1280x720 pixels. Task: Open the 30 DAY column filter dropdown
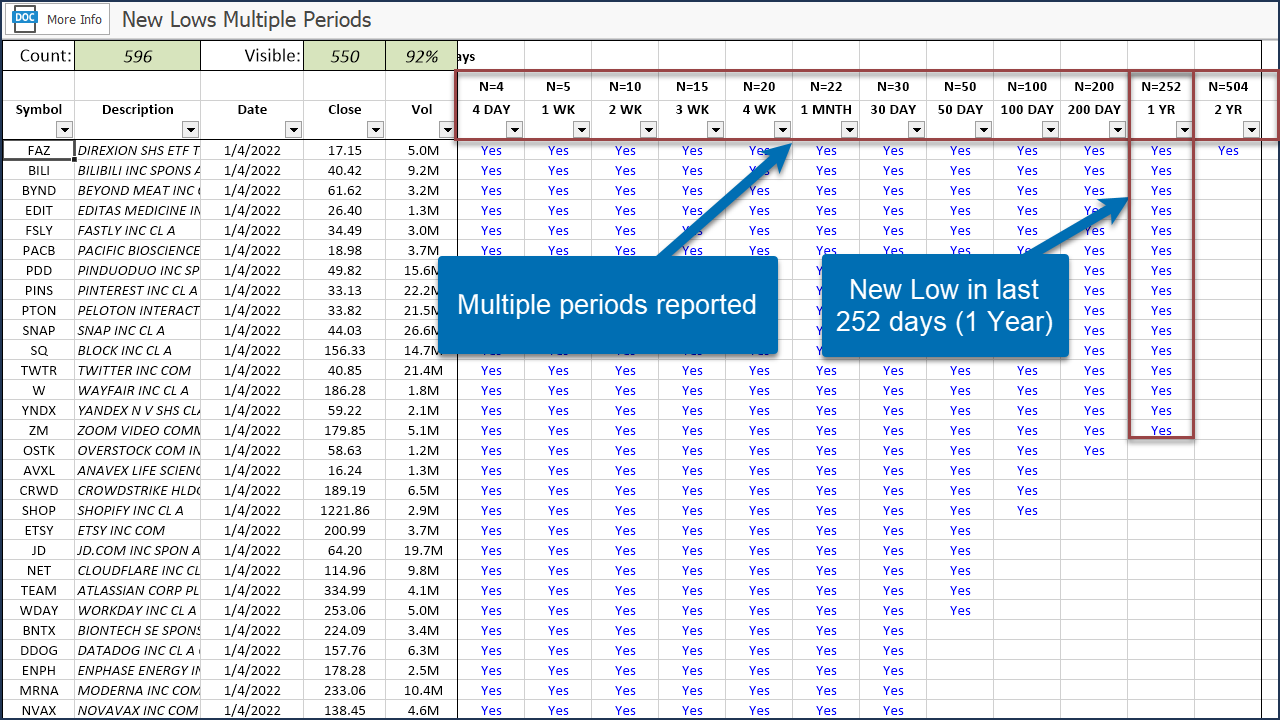click(x=916, y=129)
